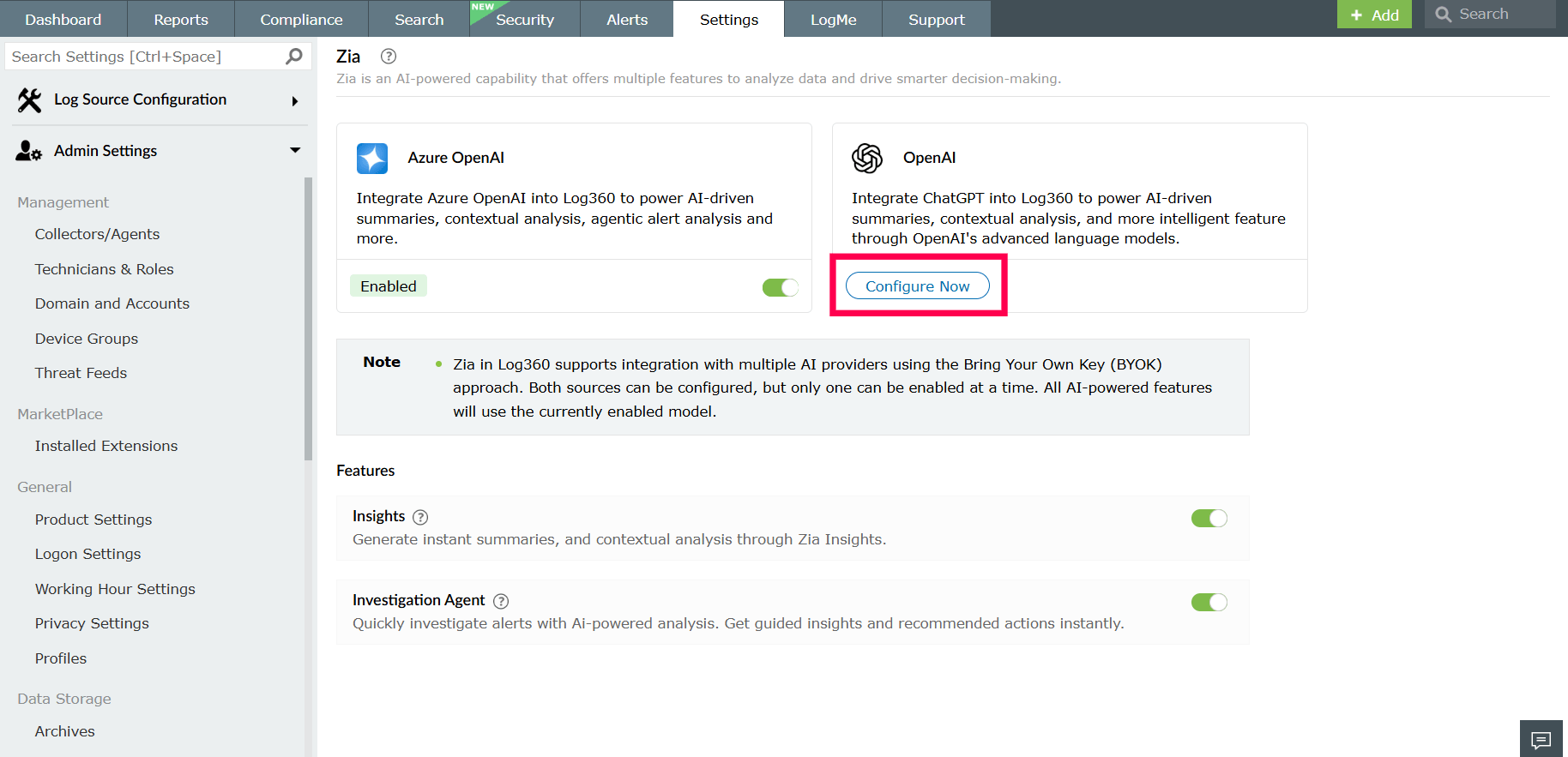
Task: Click the MarketPlace section heading
Action: tap(60, 414)
